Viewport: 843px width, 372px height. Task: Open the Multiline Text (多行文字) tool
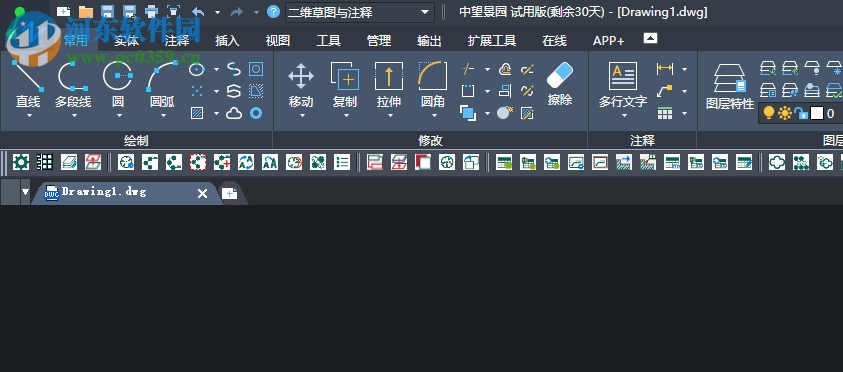623,85
